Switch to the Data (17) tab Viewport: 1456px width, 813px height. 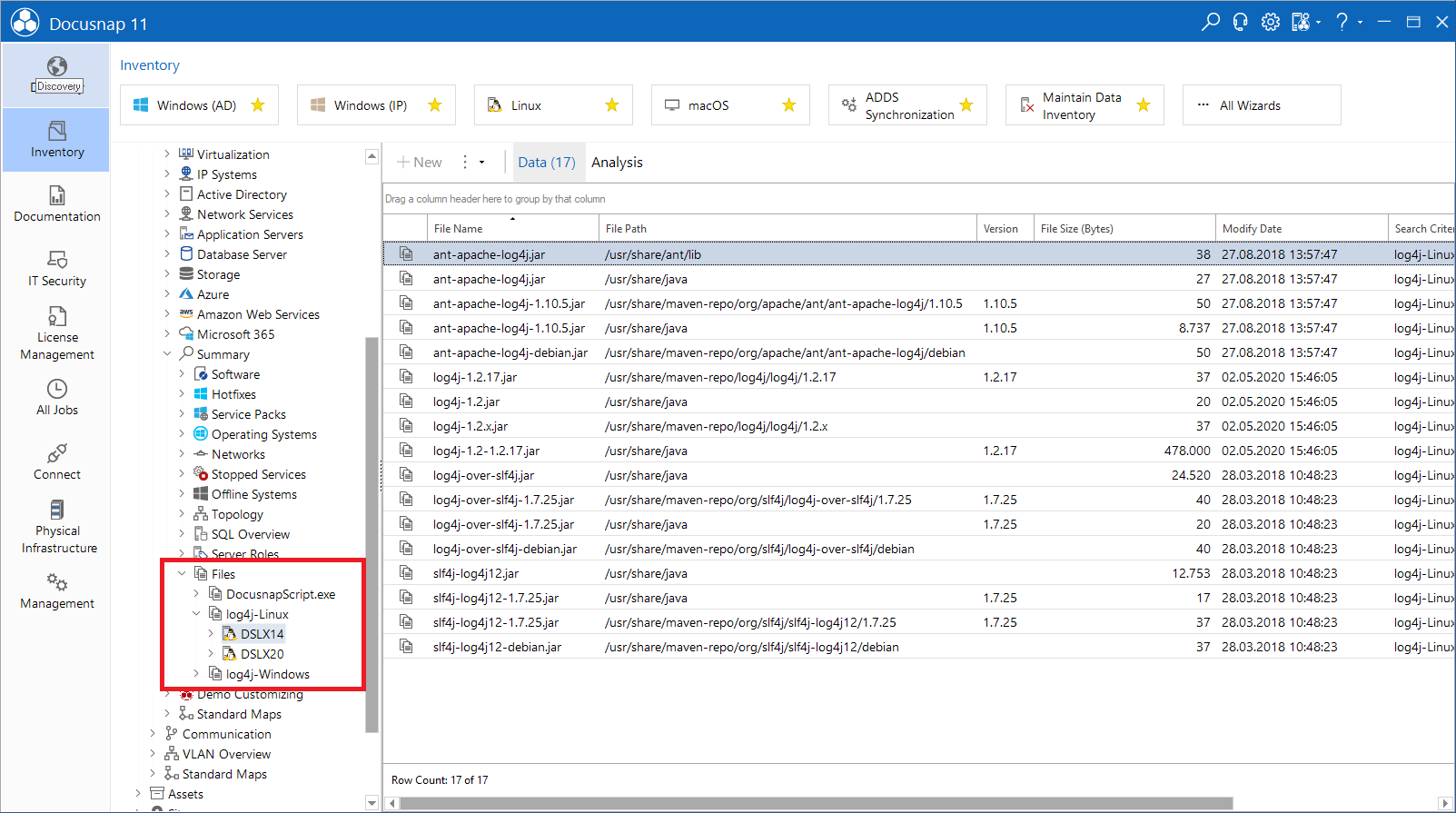(x=547, y=163)
